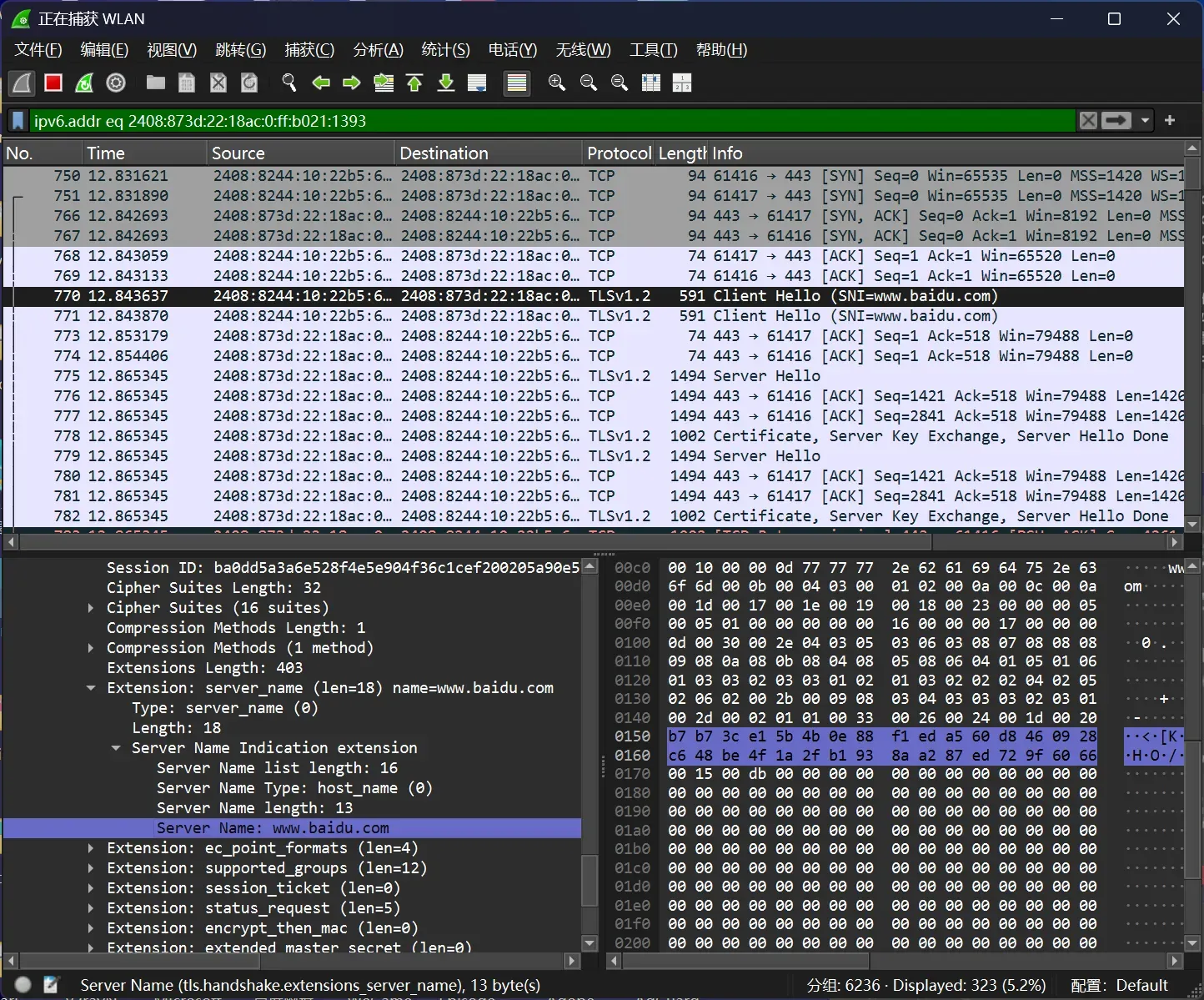Open the 分析(A) menu
Image resolution: width=1204 pixels, height=1000 pixels.
[378, 50]
